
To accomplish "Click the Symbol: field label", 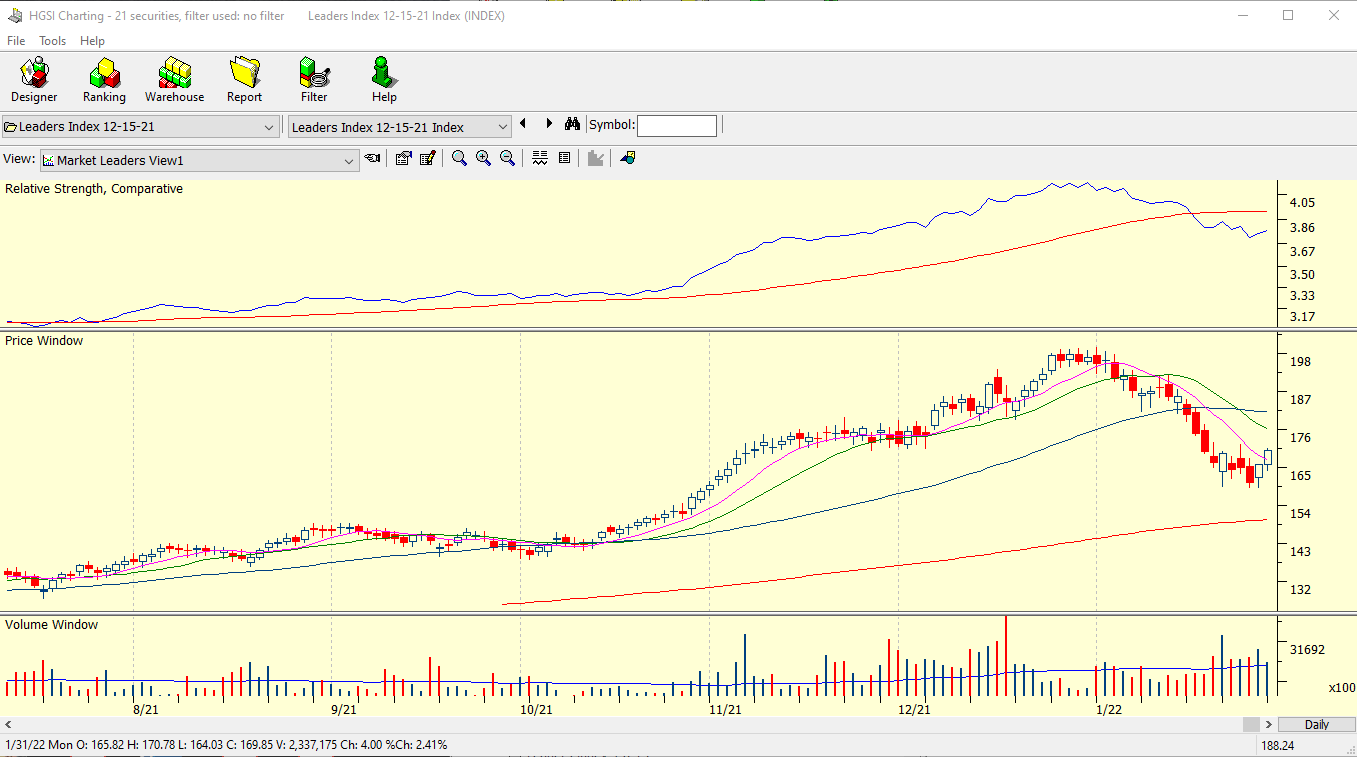I will coord(611,125).
